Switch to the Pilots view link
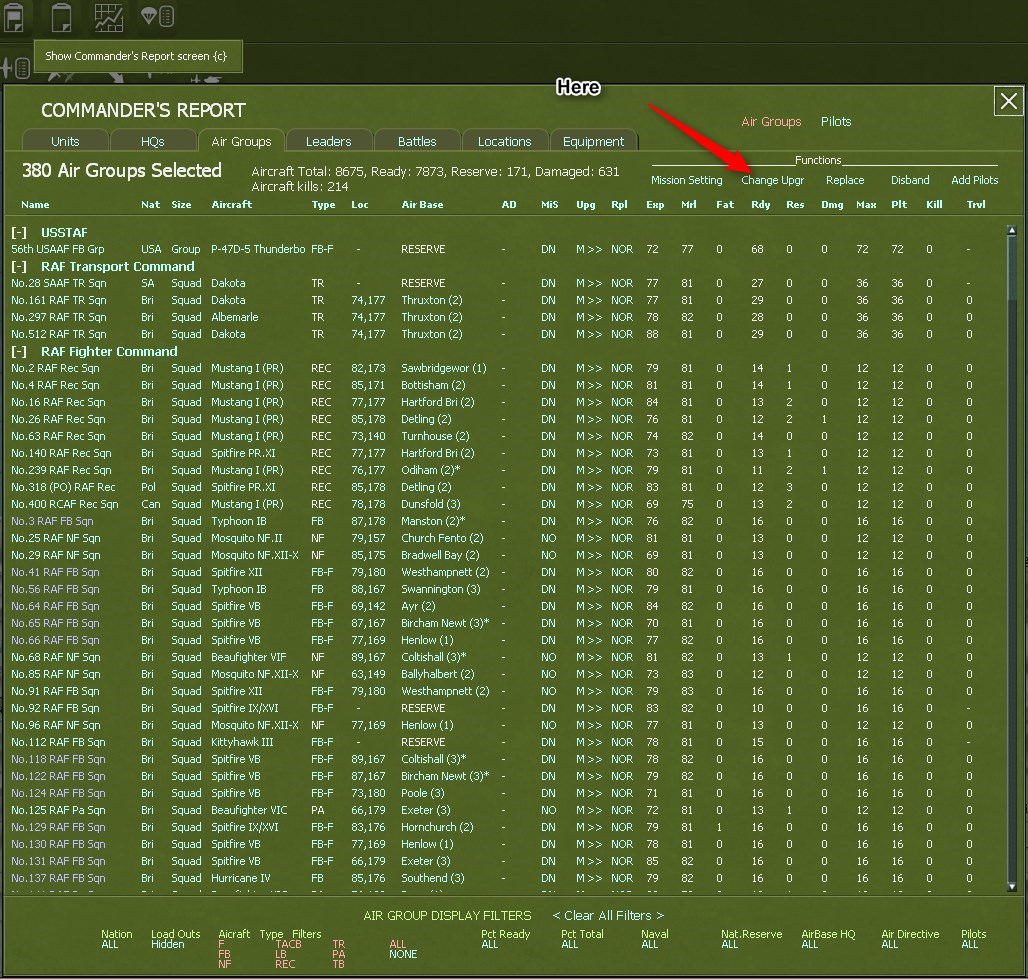Screen dimensions: 1028x979 (x=836, y=121)
